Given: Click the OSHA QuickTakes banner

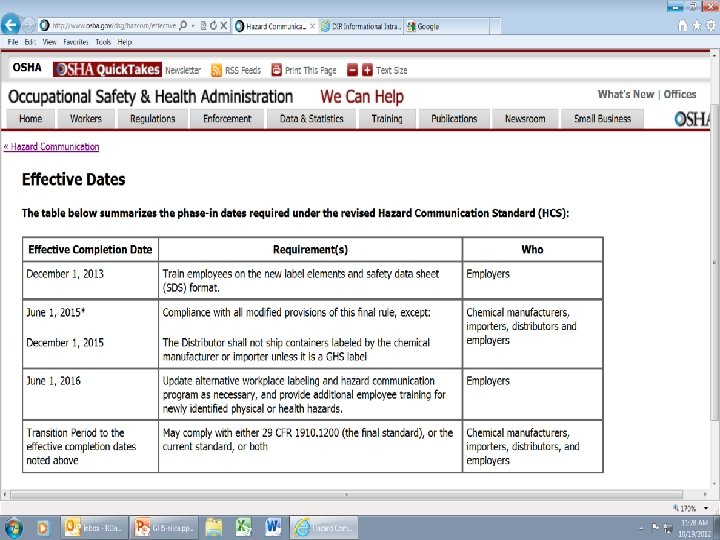Looking at the screenshot, I should [107, 69].
